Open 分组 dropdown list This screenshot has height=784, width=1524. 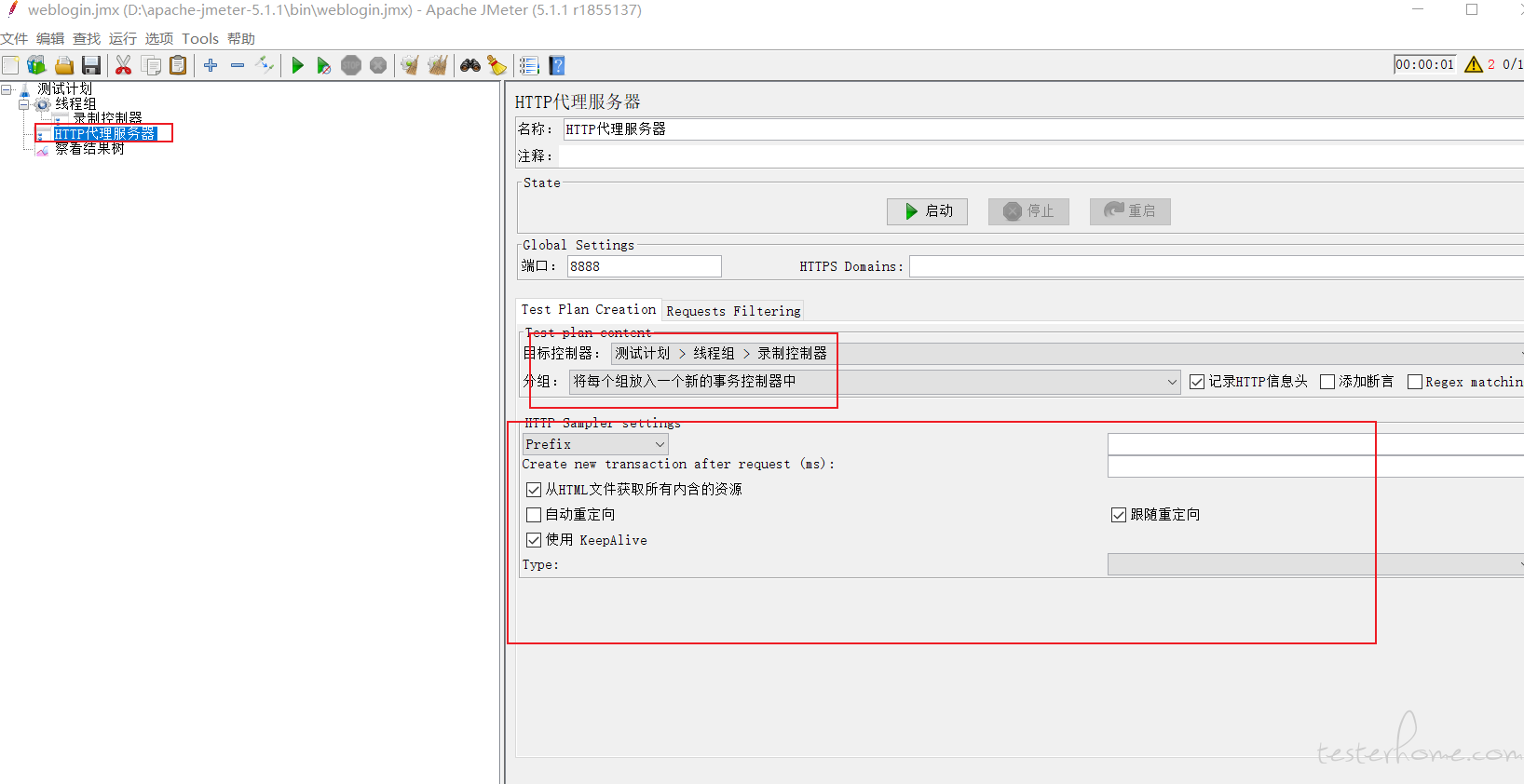coord(875,382)
